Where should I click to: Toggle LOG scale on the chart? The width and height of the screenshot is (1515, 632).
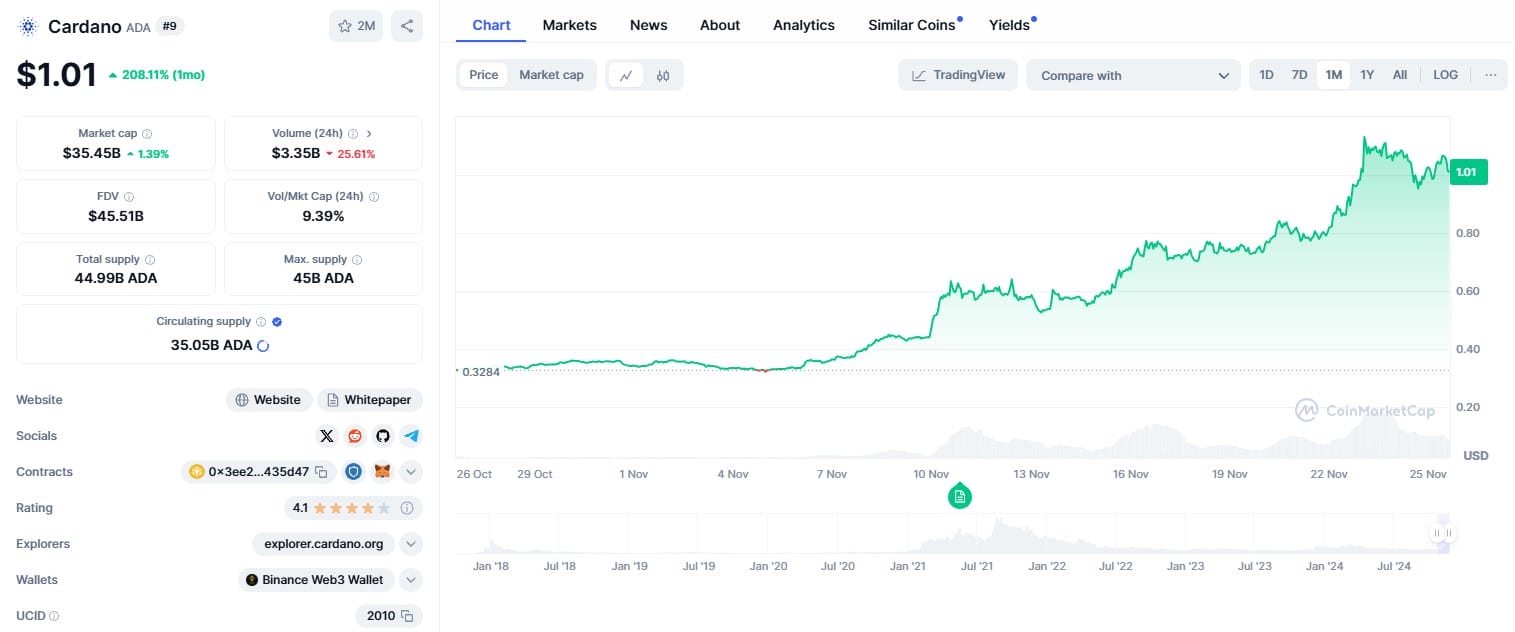tap(1445, 75)
